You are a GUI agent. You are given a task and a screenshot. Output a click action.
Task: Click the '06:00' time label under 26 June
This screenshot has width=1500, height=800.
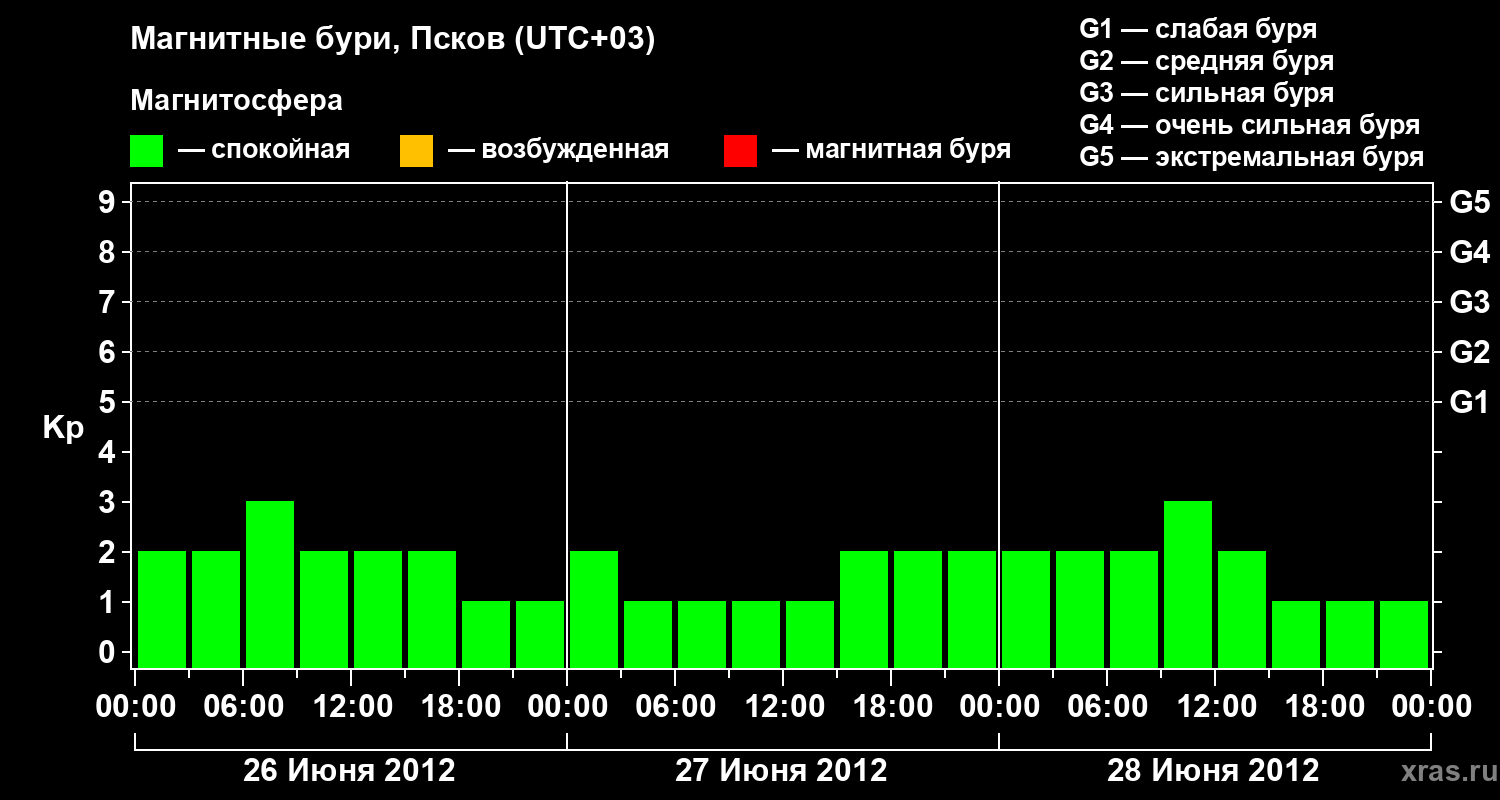243,708
